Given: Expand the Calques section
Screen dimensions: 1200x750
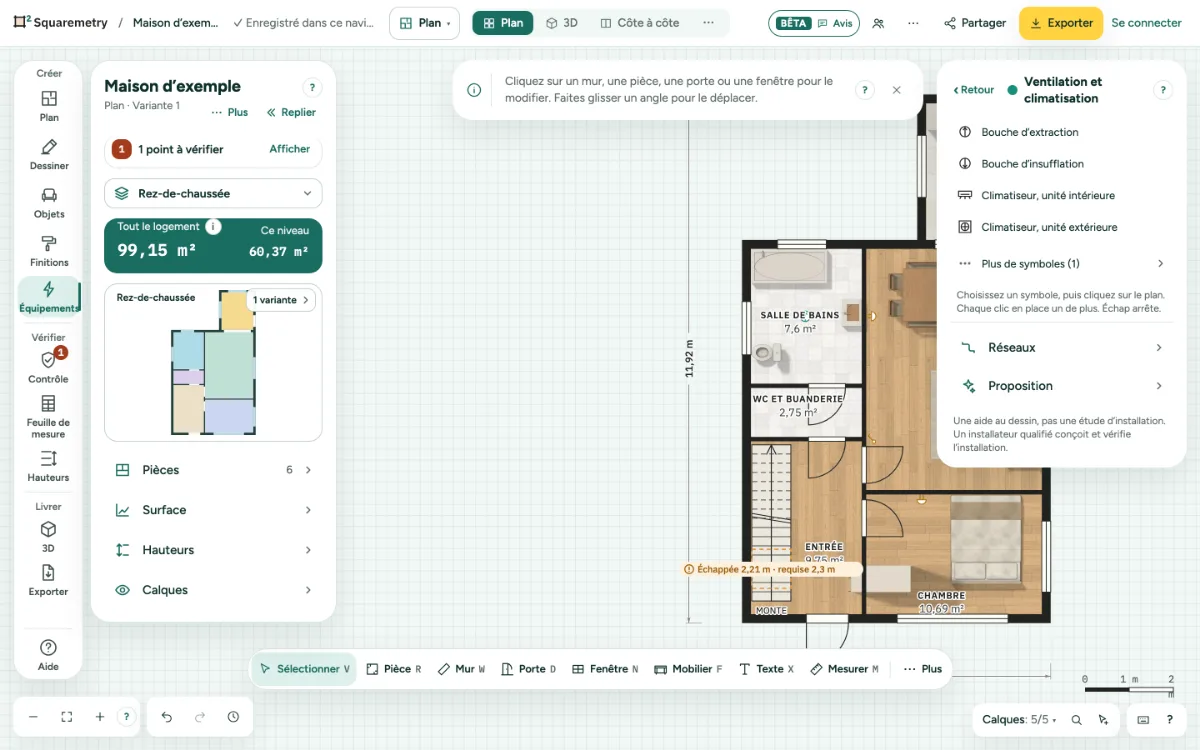Looking at the screenshot, I should tap(213, 590).
